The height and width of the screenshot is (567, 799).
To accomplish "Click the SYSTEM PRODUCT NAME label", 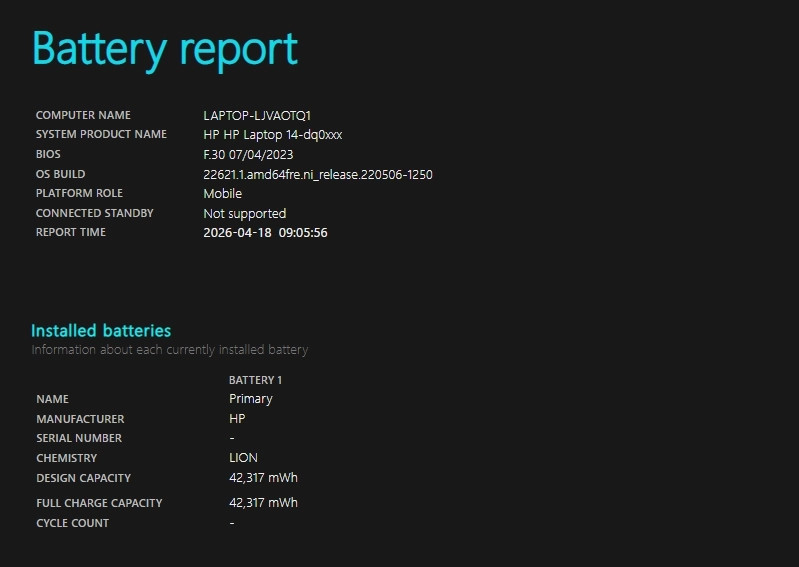I will (x=101, y=134).
